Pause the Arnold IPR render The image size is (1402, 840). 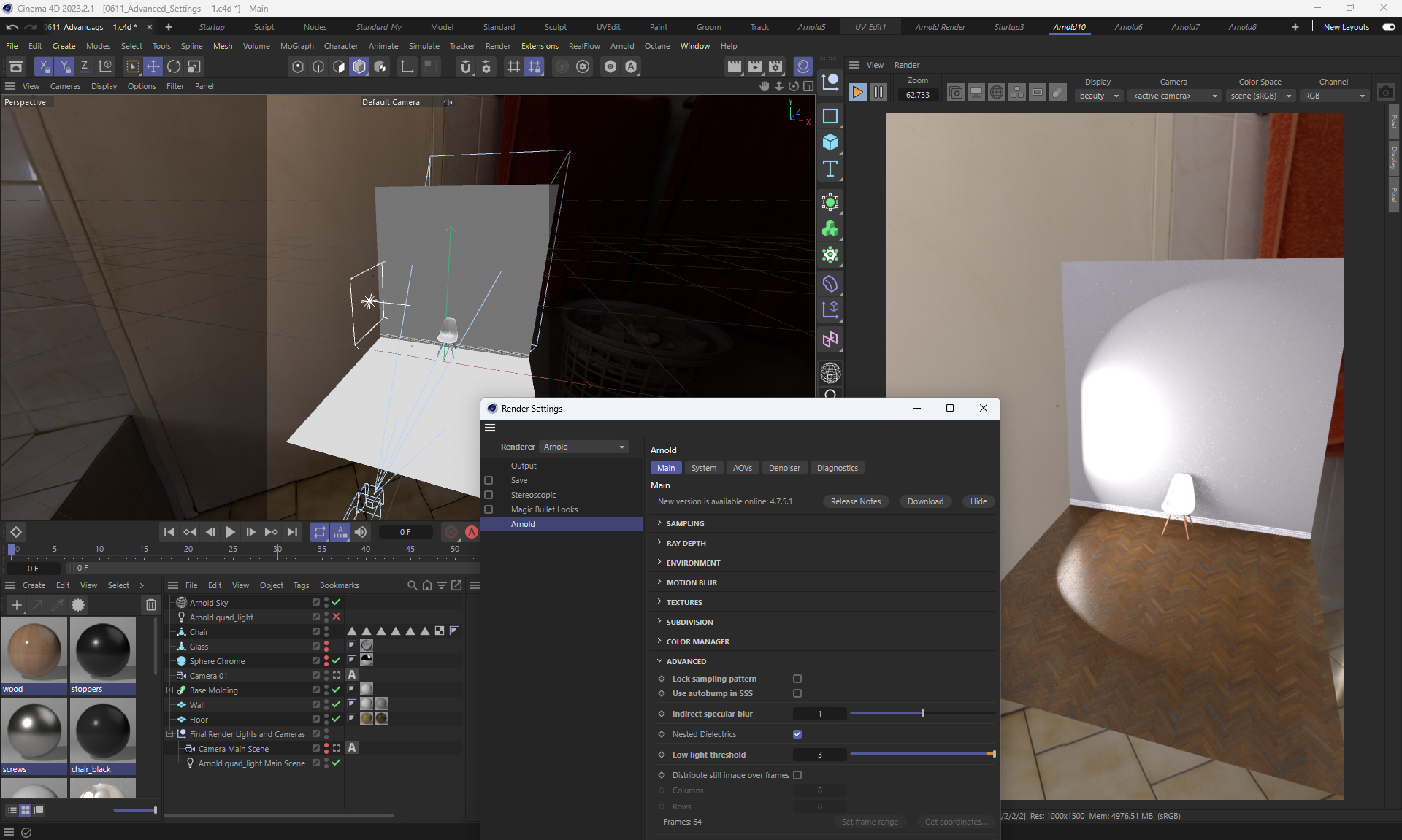(x=878, y=92)
